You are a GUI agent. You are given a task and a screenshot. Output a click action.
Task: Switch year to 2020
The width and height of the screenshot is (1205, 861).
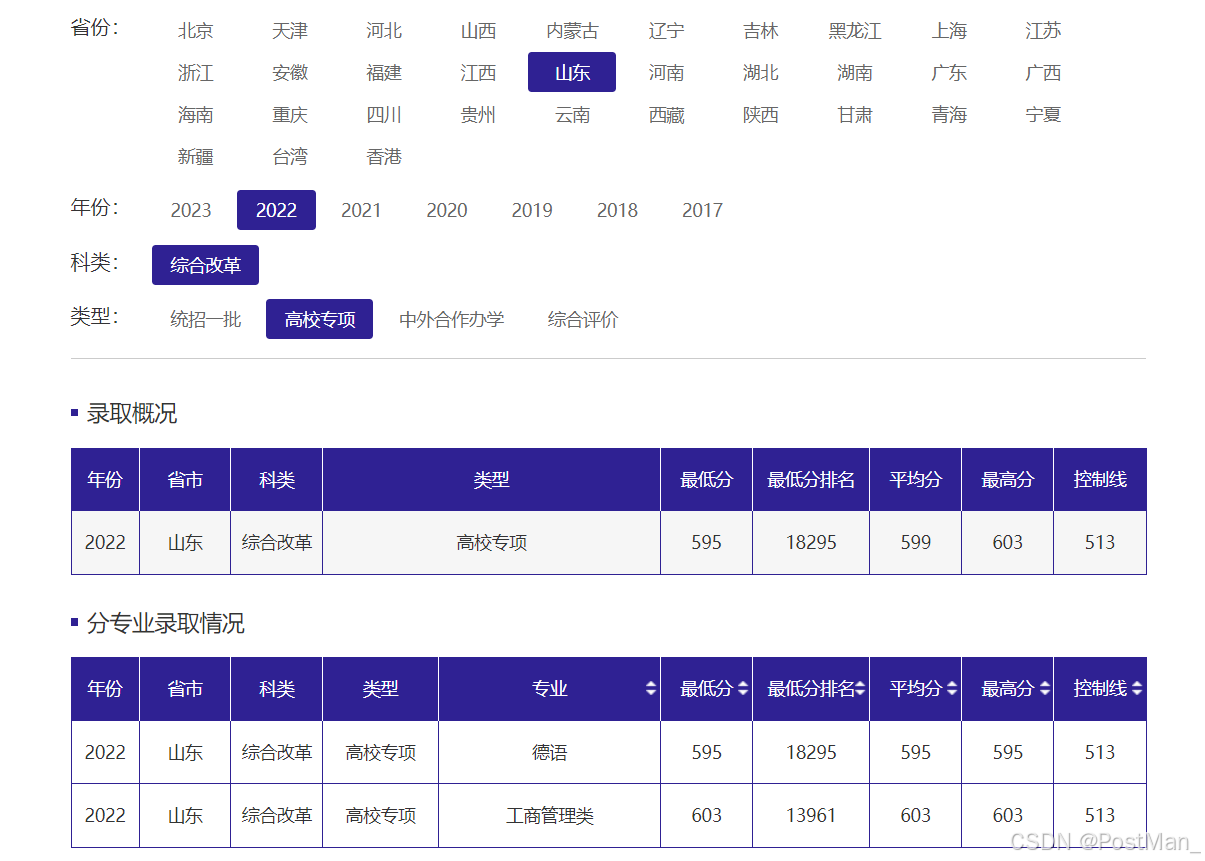coord(447,210)
